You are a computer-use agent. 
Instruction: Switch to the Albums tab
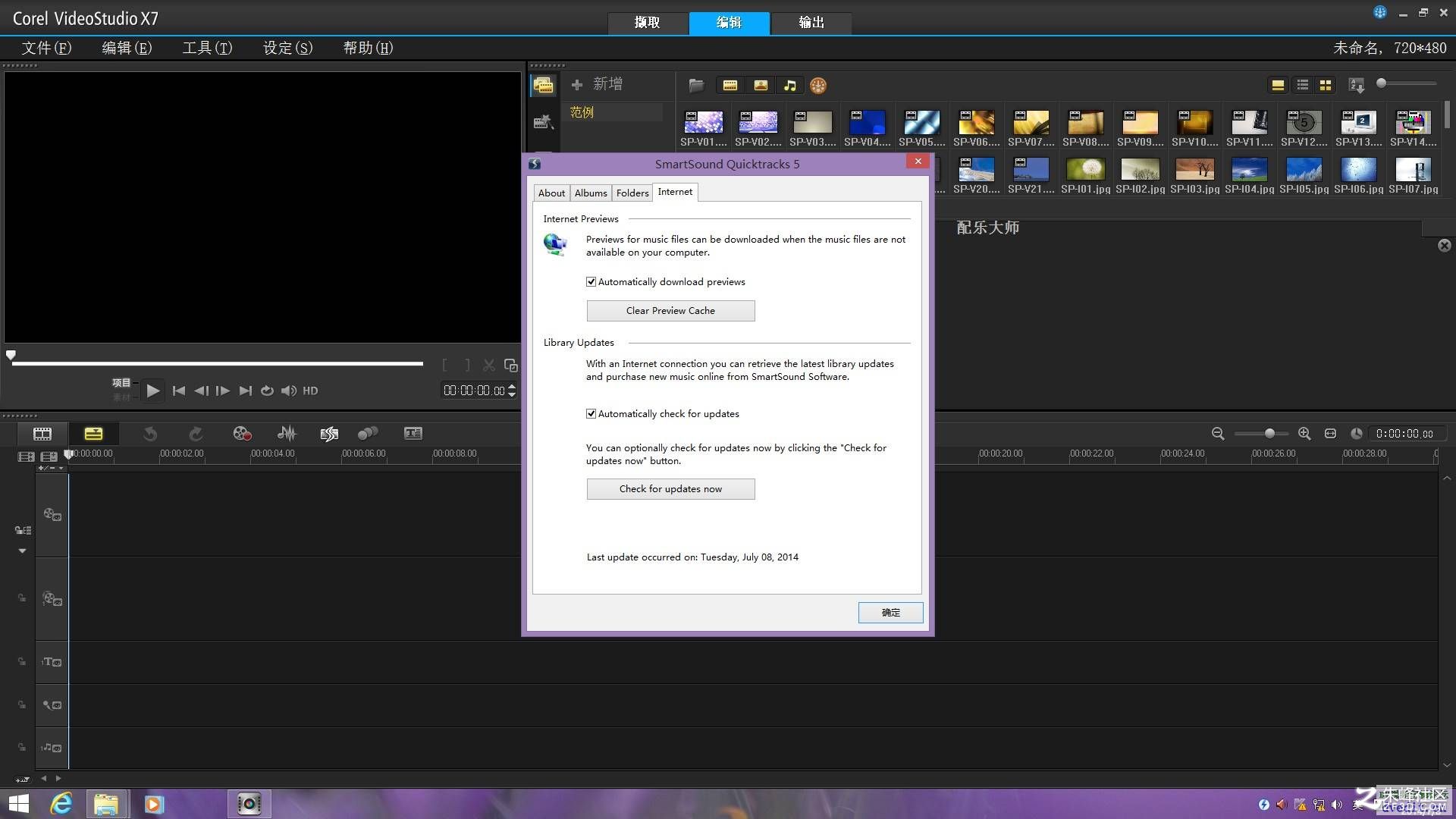591,193
